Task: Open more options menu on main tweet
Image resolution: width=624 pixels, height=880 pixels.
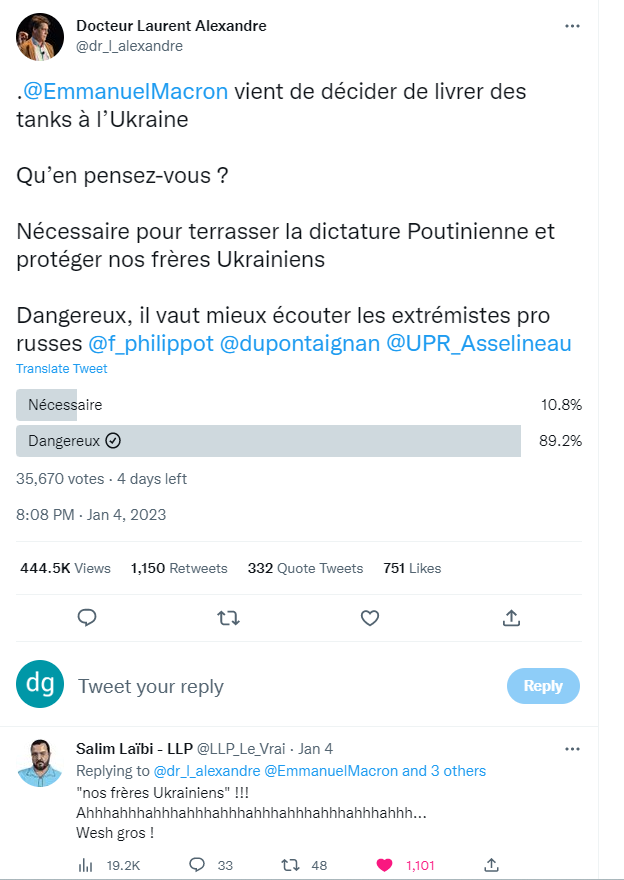Action: (572, 26)
